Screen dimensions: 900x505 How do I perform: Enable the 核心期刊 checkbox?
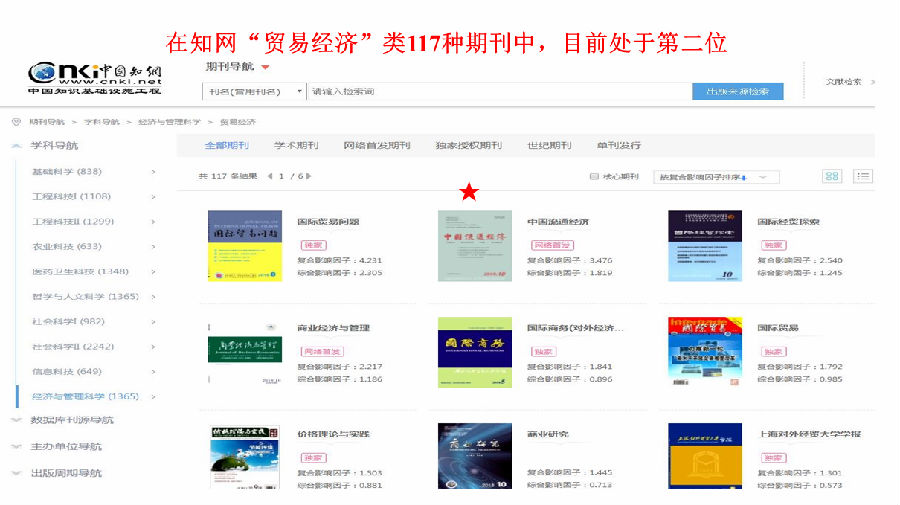click(x=594, y=177)
